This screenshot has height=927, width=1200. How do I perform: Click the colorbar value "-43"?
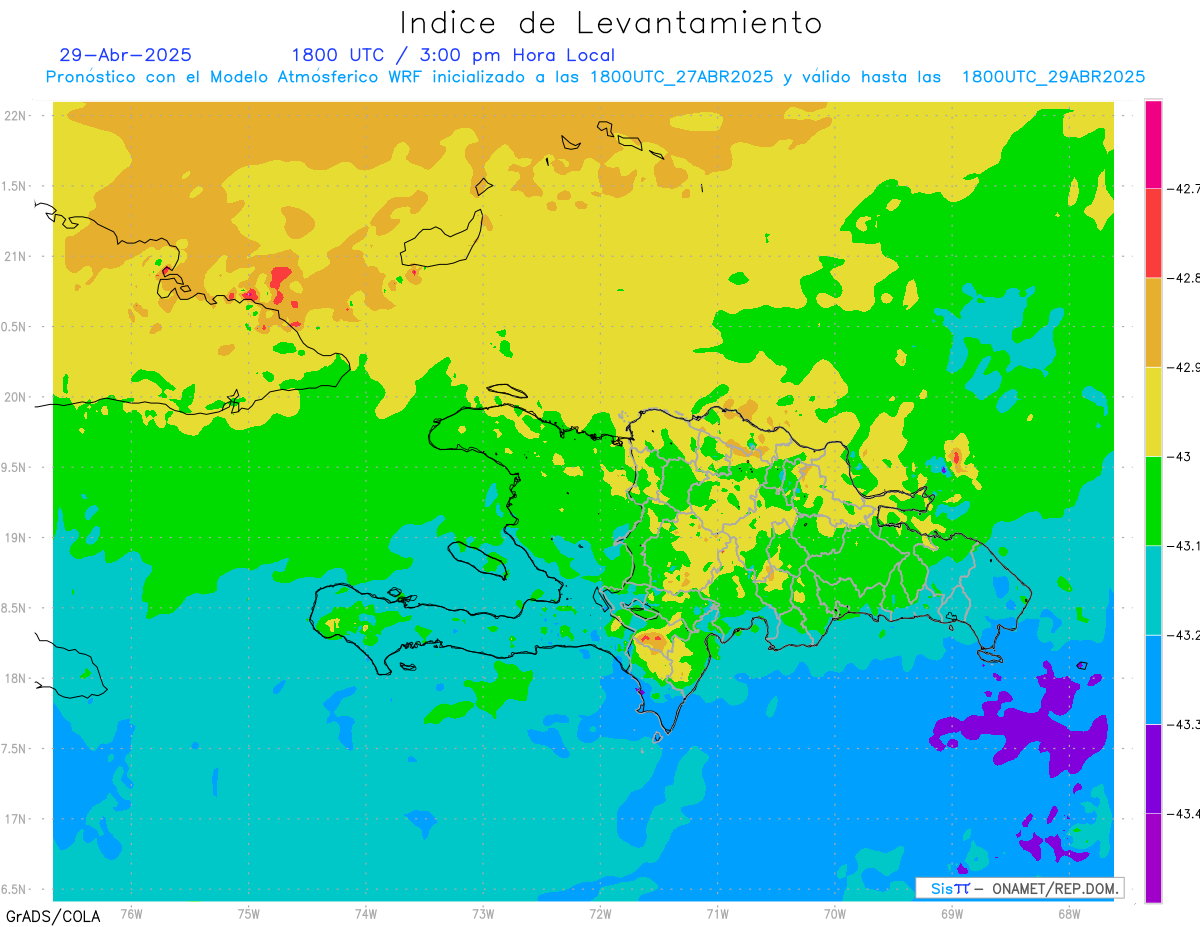pos(1178,456)
